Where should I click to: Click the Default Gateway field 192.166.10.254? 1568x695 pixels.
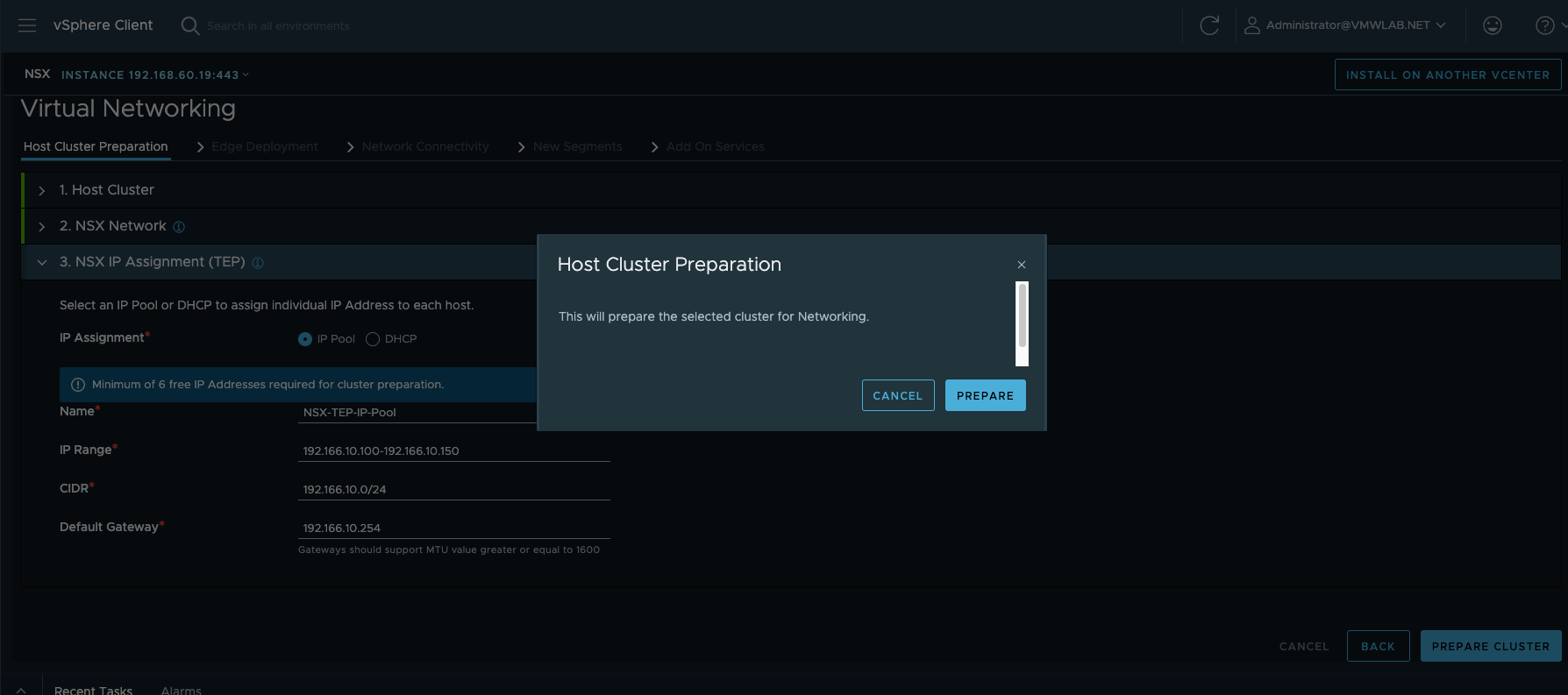point(454,528)
